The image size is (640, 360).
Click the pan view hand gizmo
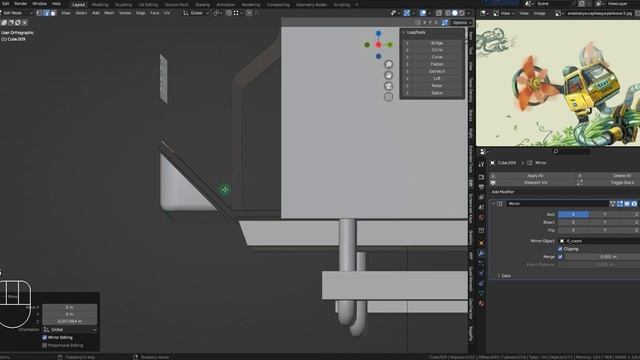(x=389, y=75)
